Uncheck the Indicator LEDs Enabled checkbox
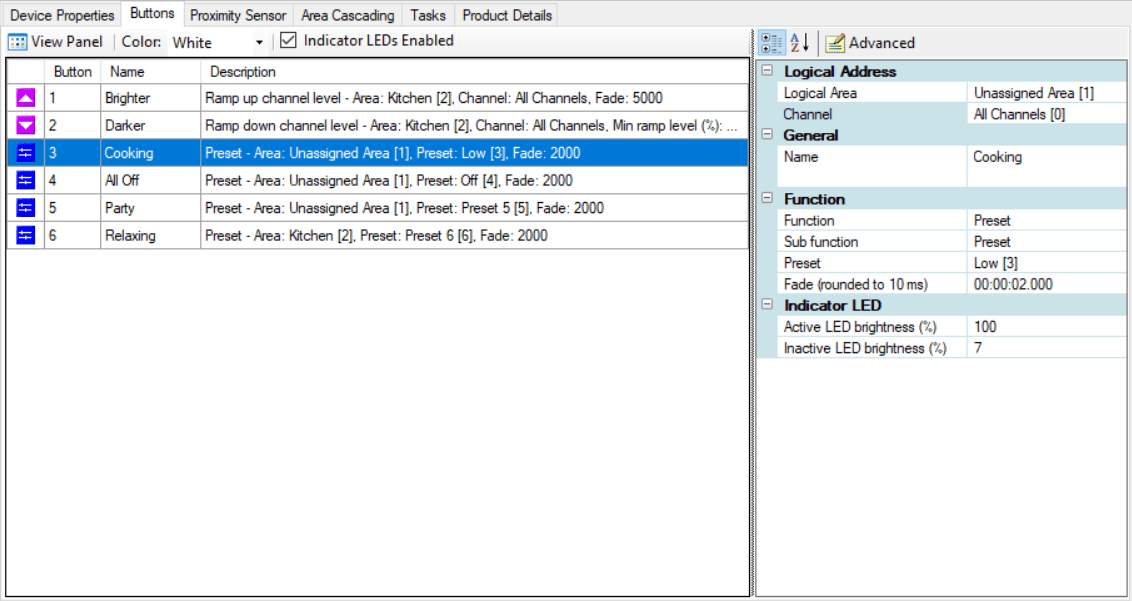Screen dimensions: 1132x601 click(x=288, y=41)
